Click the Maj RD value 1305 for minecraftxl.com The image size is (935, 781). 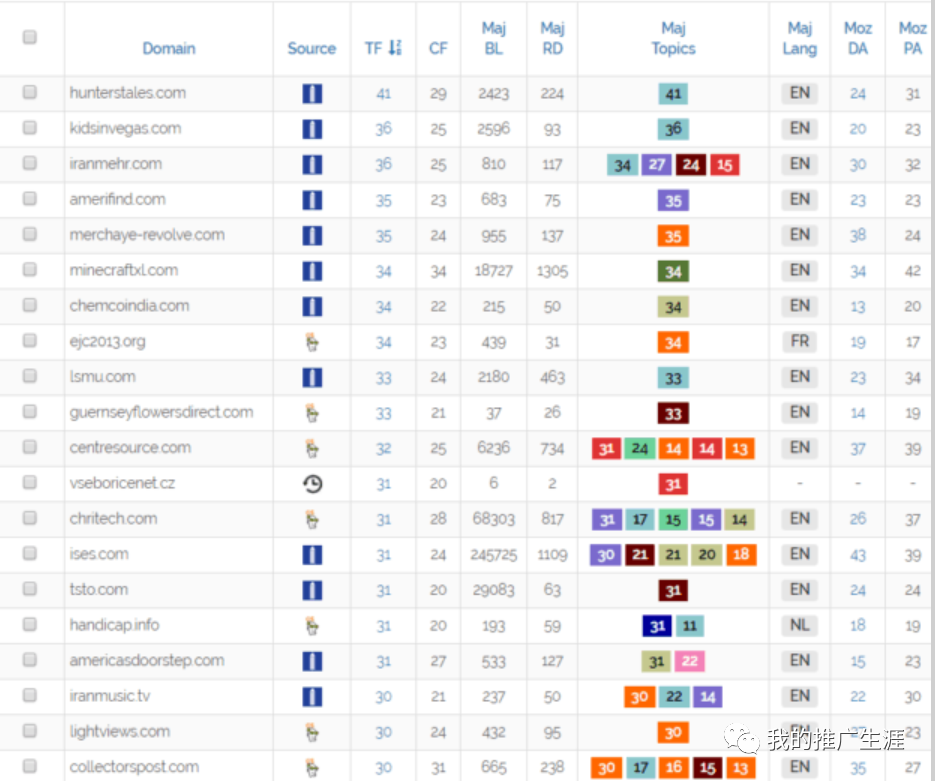click(x=552, y=271)
